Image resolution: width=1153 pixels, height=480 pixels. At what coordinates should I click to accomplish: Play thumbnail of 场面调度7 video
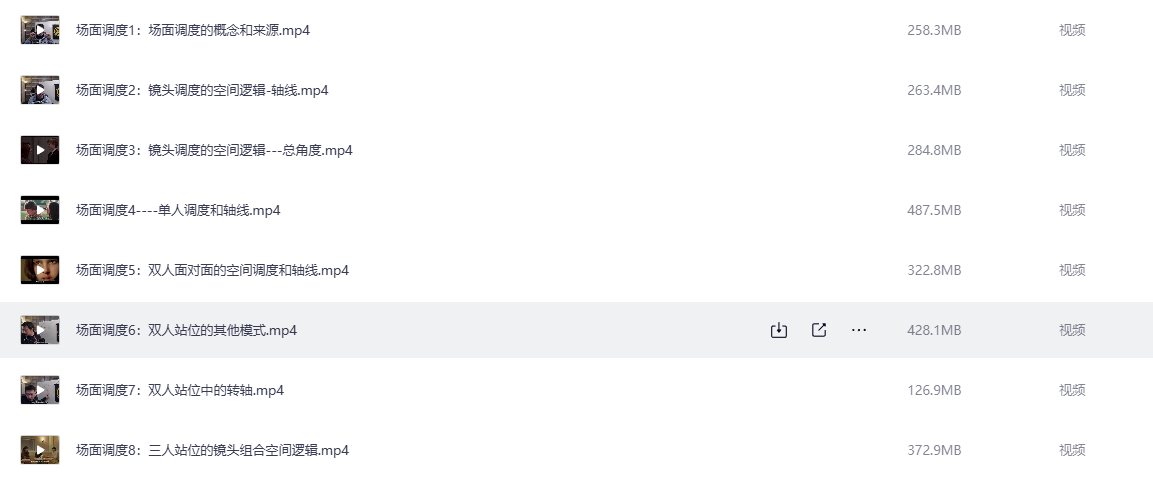point(40,390)
